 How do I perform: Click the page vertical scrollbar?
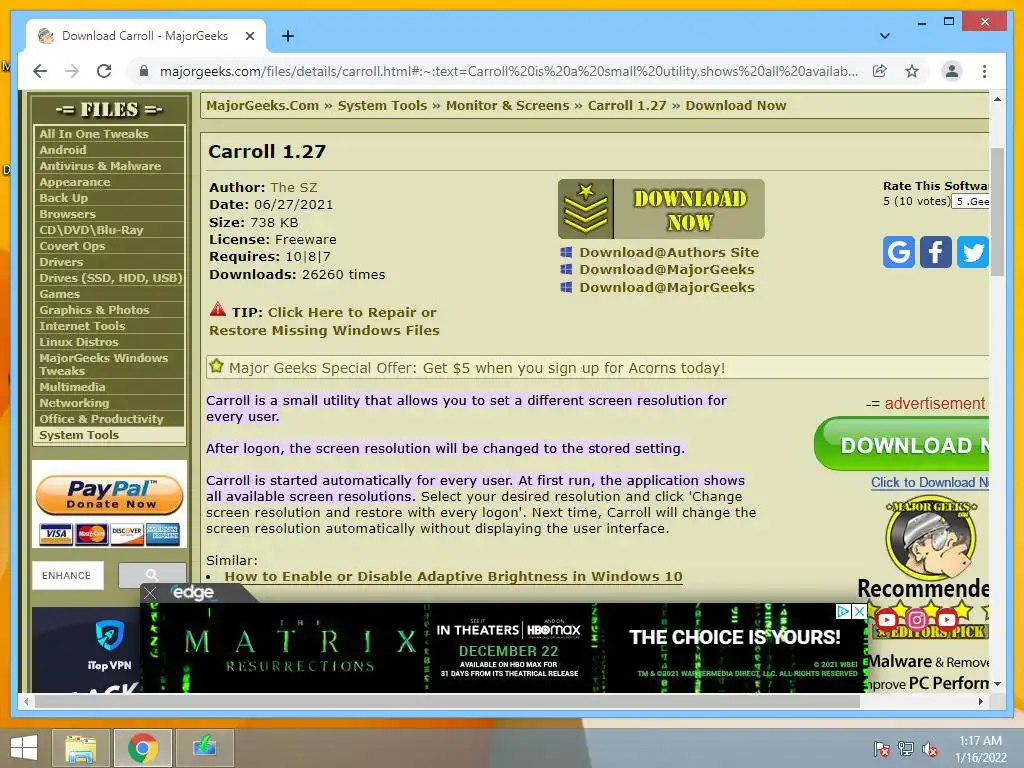[997, 212]
